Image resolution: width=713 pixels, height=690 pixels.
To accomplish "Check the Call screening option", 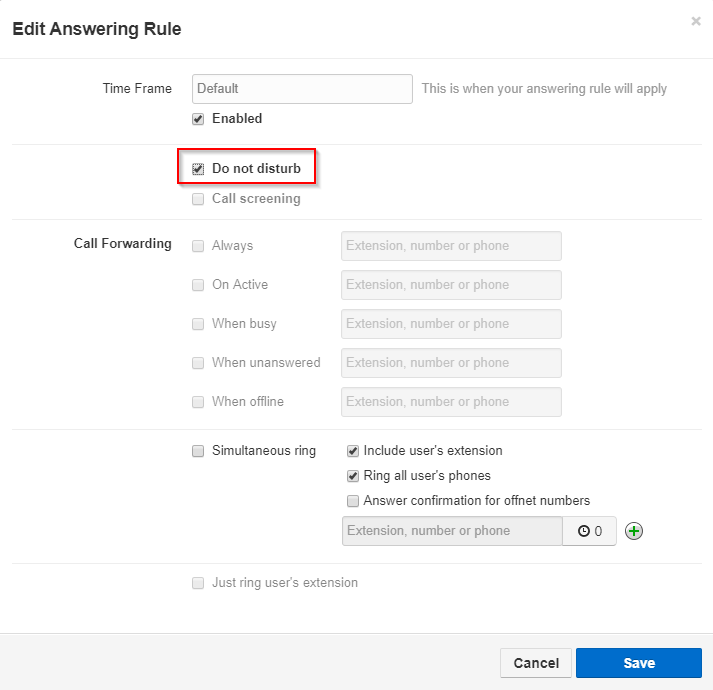I will click(x=198, y=199).
